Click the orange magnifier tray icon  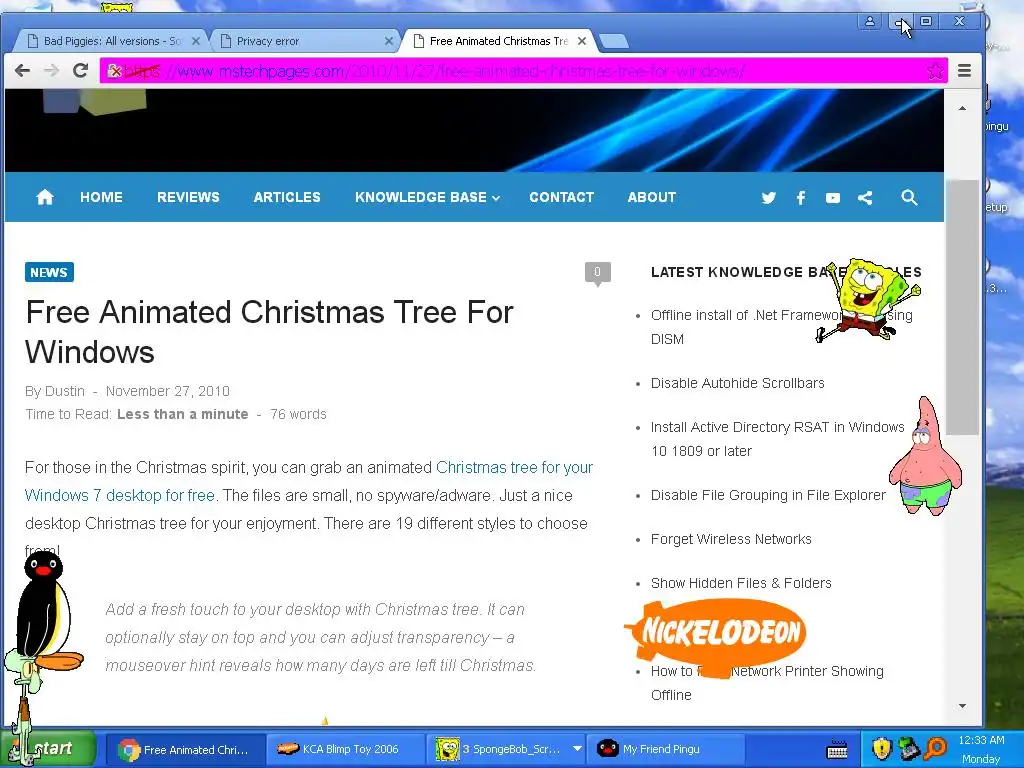[936, 748]
